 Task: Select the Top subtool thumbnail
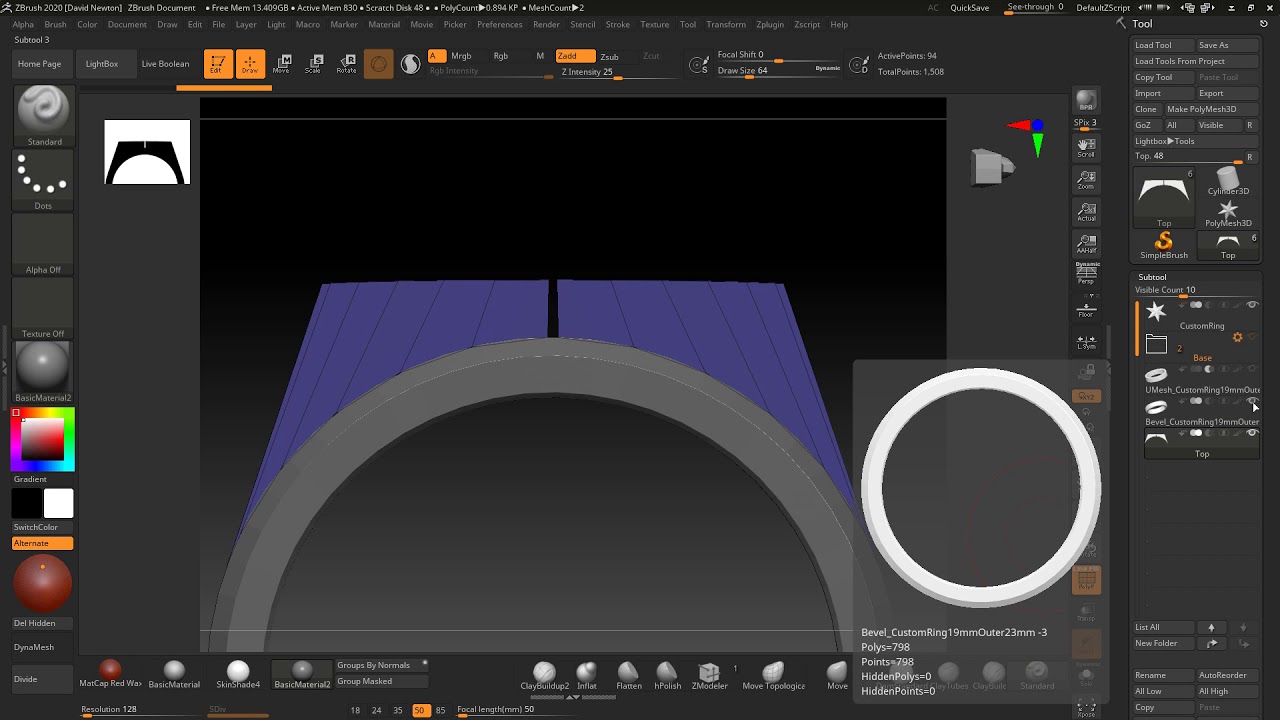pos(1156,438)
